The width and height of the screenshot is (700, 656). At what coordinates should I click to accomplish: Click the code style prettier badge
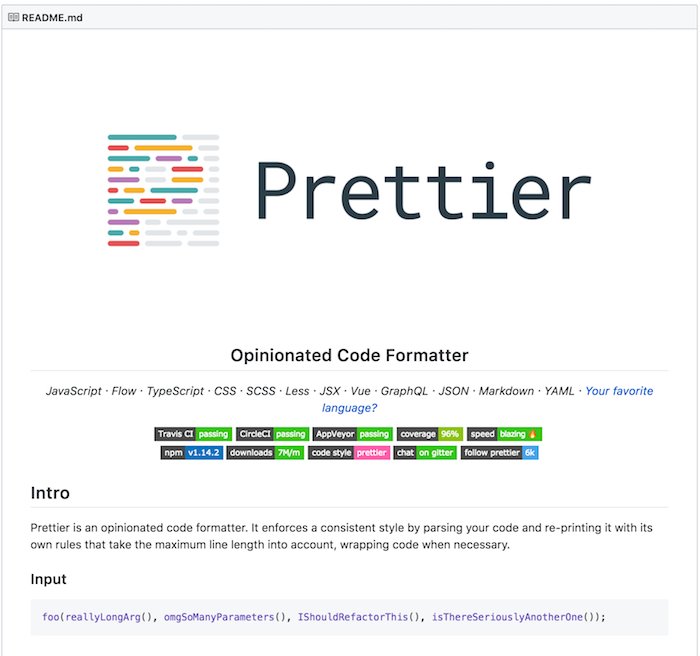click(x=348, y=452)
